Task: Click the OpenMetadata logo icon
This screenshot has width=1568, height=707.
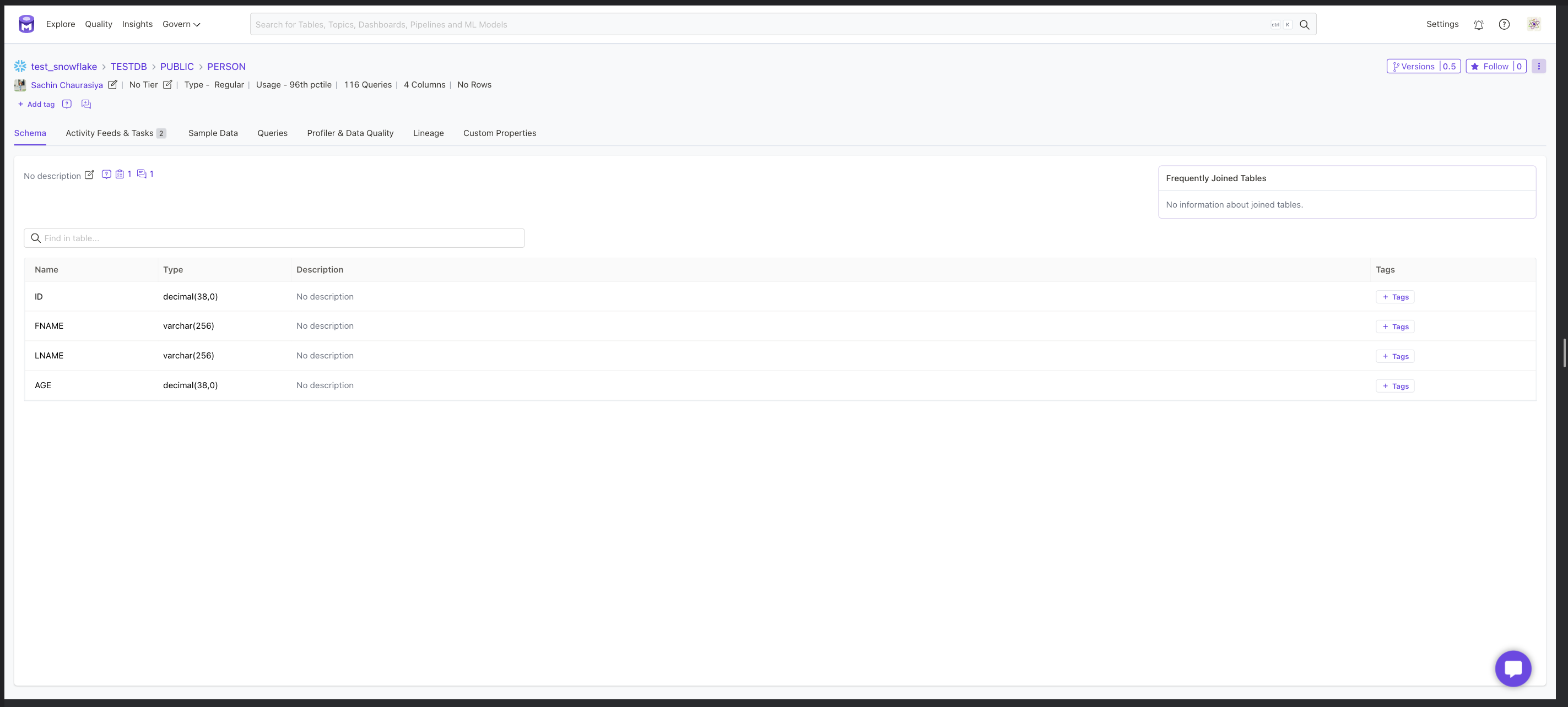Action: coord(26,24)
